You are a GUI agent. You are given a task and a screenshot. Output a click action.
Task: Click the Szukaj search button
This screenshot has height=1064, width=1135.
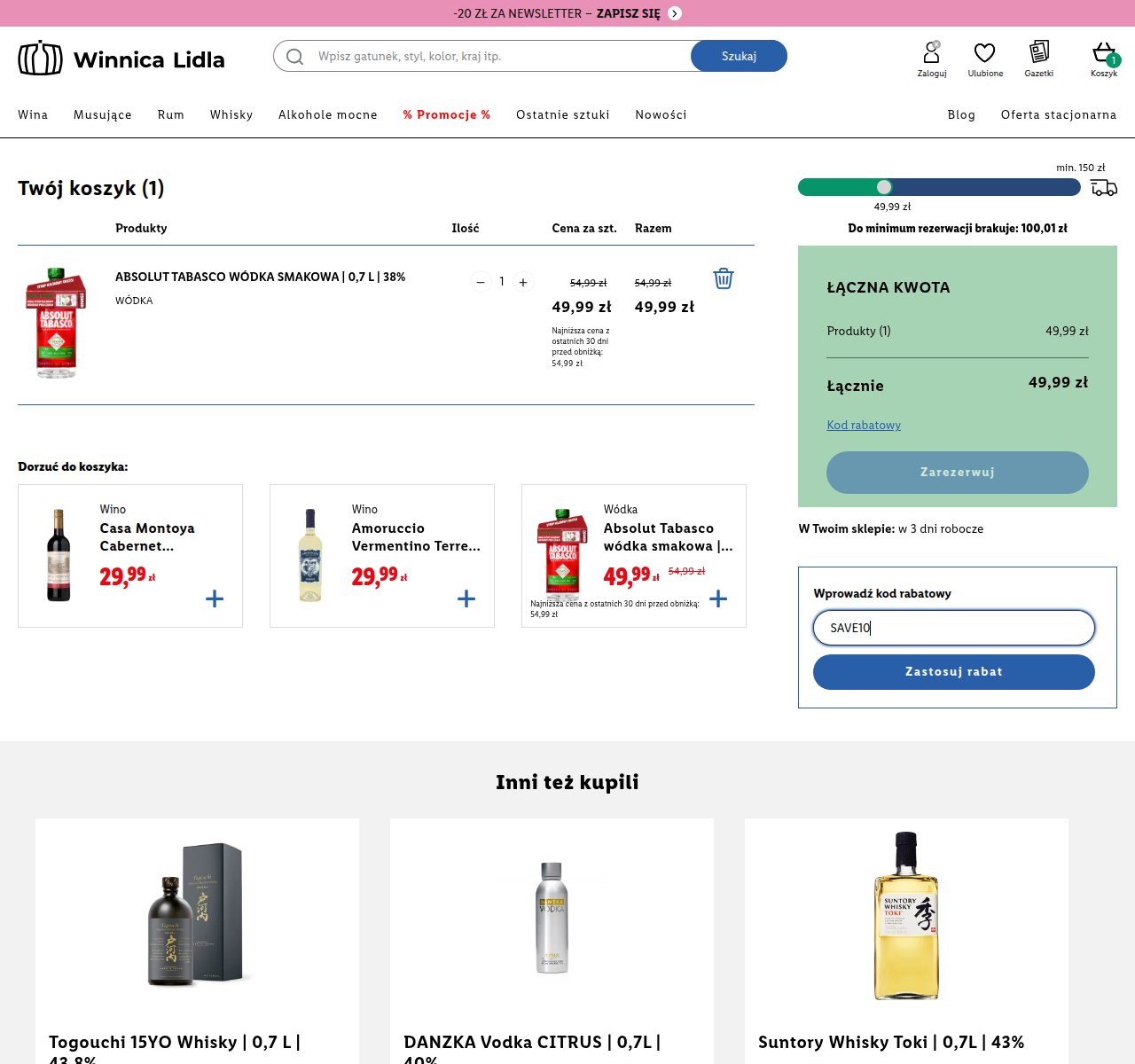[739, 56]
